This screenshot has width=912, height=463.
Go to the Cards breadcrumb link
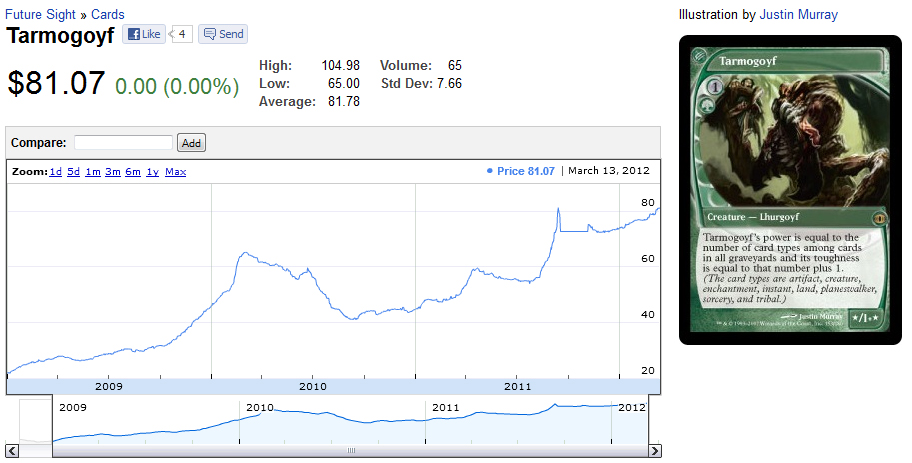click(x=108, y=15)
